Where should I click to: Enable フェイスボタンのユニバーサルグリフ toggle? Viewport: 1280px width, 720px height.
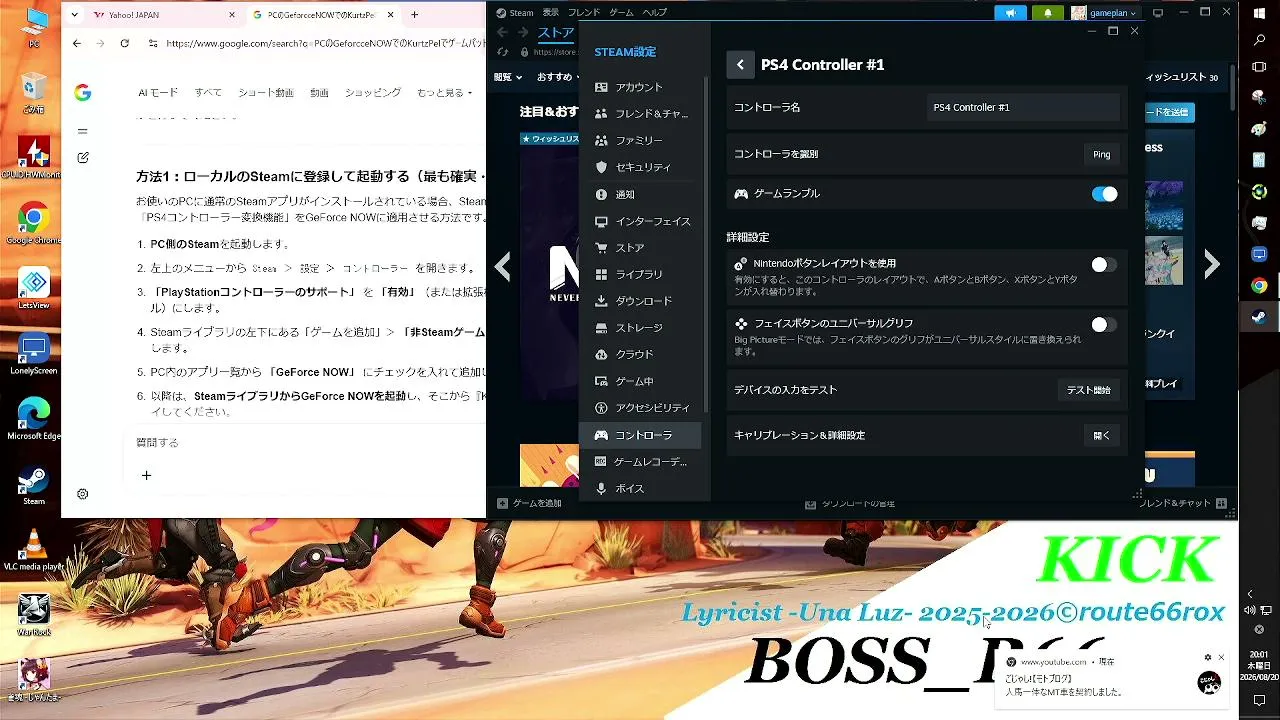click(1104, 325)
